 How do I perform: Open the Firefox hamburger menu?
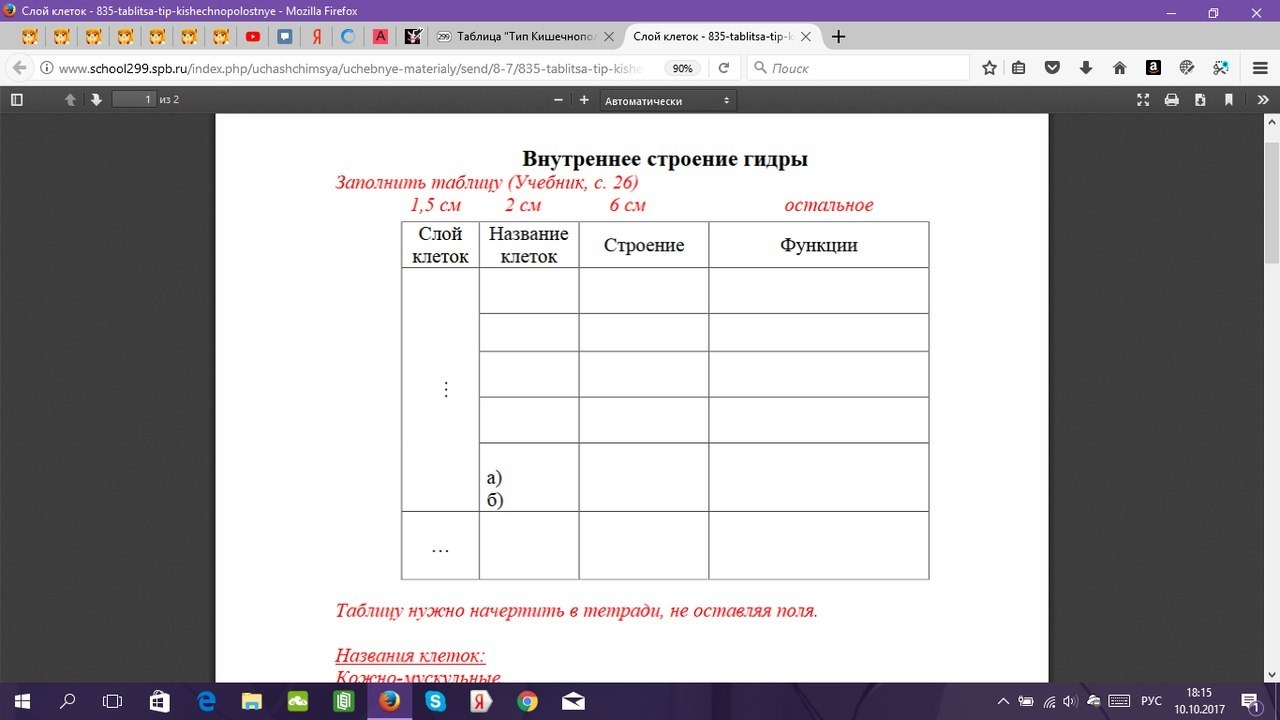tap(1258, 68)
